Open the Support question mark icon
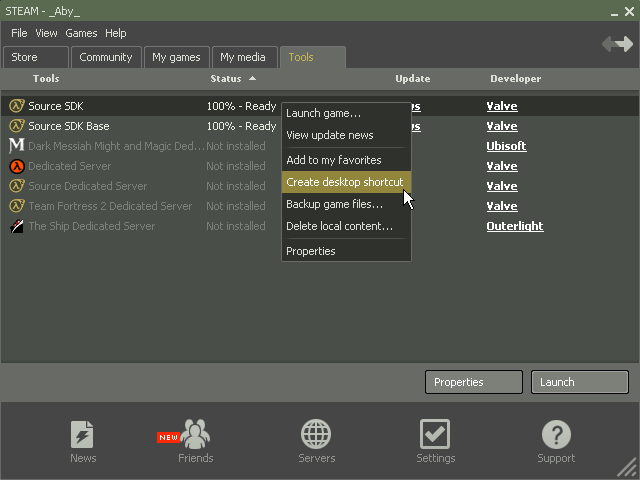The width and height of the screenshot is (640, 480). (x=556, y=434)
